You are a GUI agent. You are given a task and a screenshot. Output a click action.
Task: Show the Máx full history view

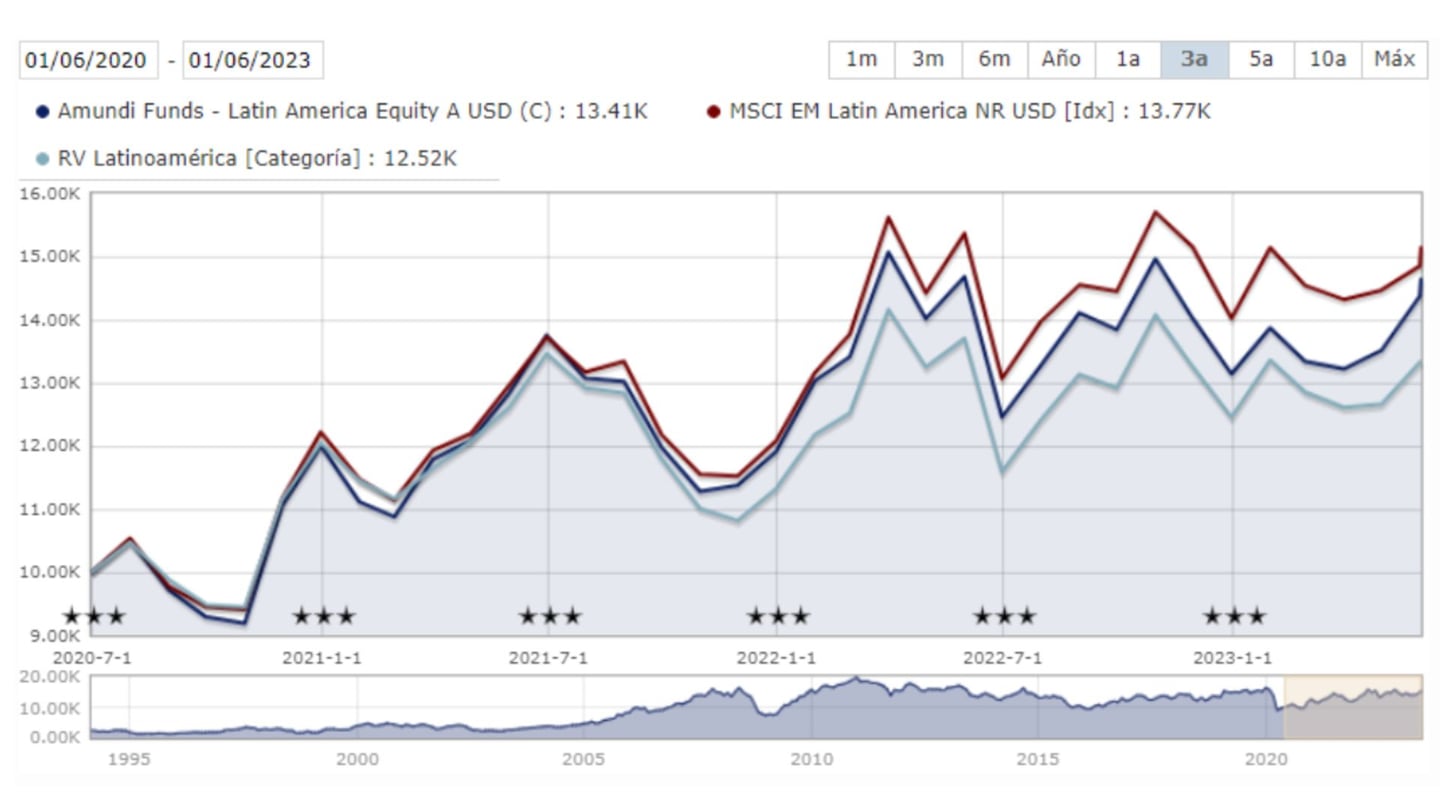[1397, 59]
